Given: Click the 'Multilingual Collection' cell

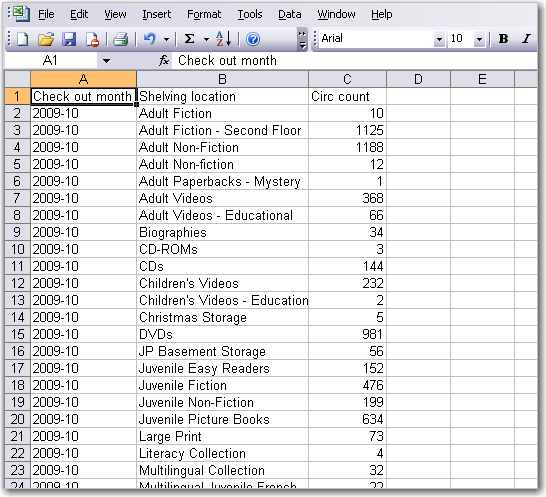Looking at the screenshot, I should 222,470.
